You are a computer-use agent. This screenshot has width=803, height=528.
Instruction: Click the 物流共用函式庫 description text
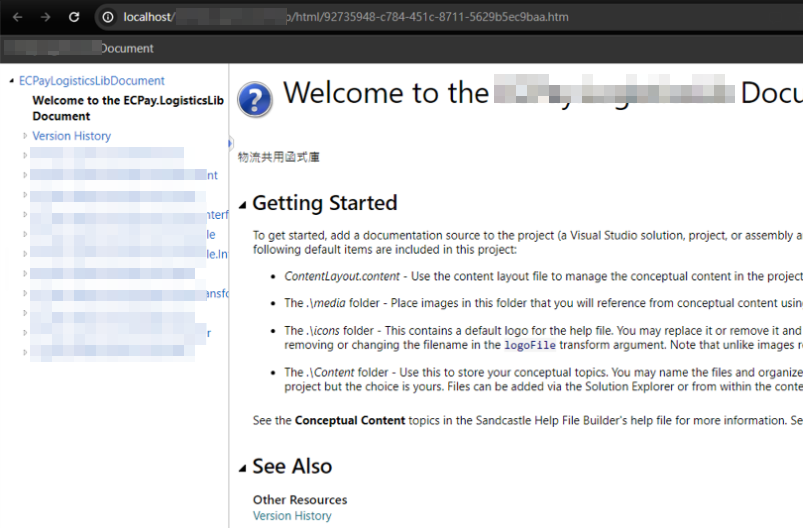279,157
